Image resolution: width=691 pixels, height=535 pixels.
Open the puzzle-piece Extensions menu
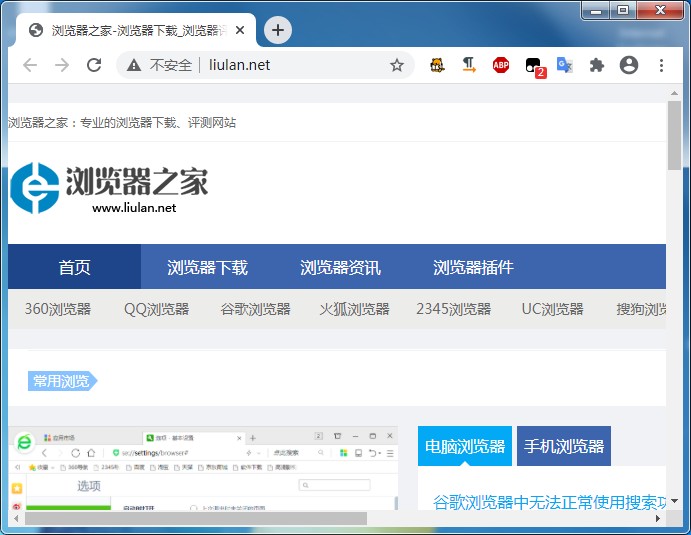pyautogui.click(x=597, y=65)
